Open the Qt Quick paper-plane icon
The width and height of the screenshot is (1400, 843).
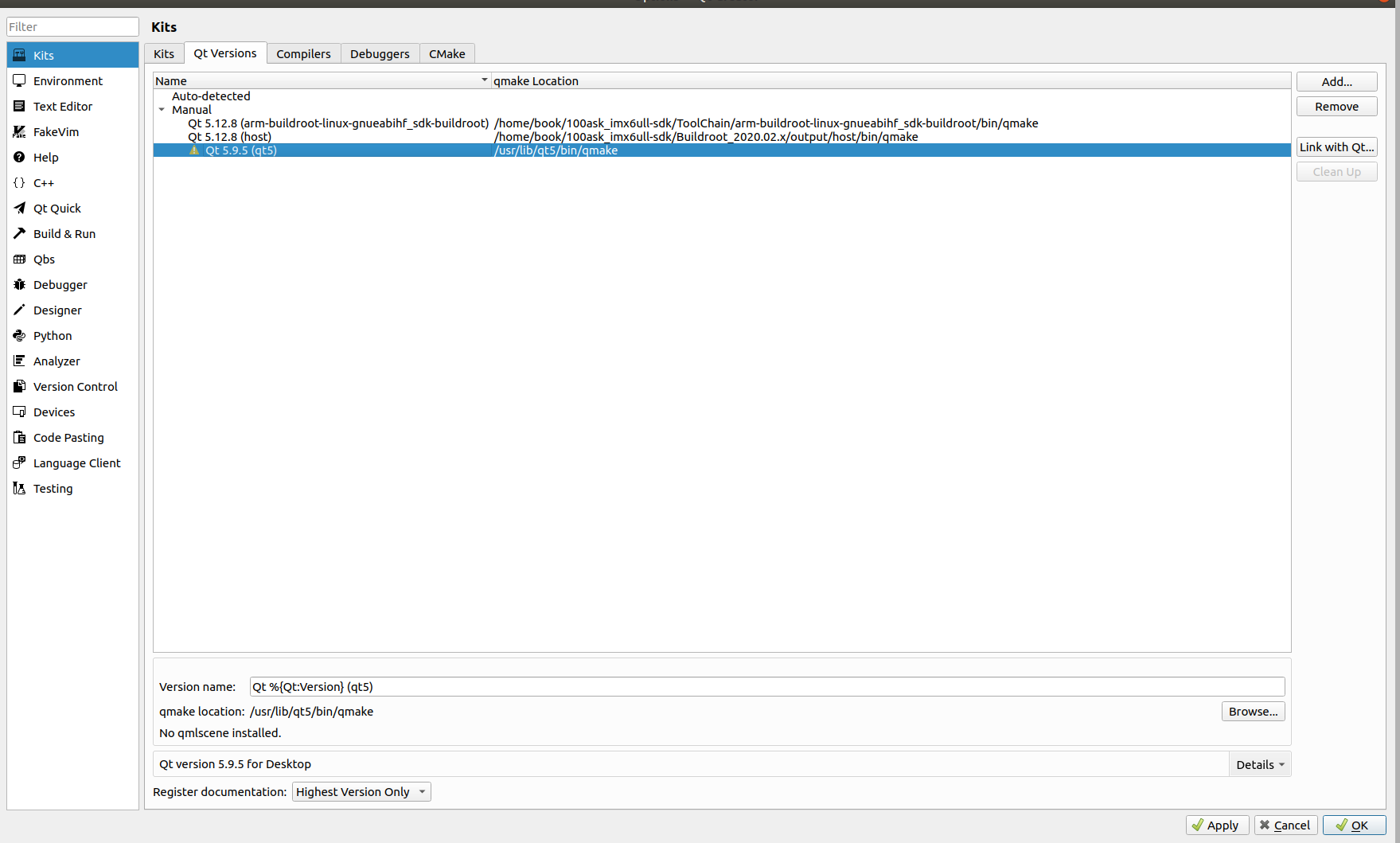19,208
